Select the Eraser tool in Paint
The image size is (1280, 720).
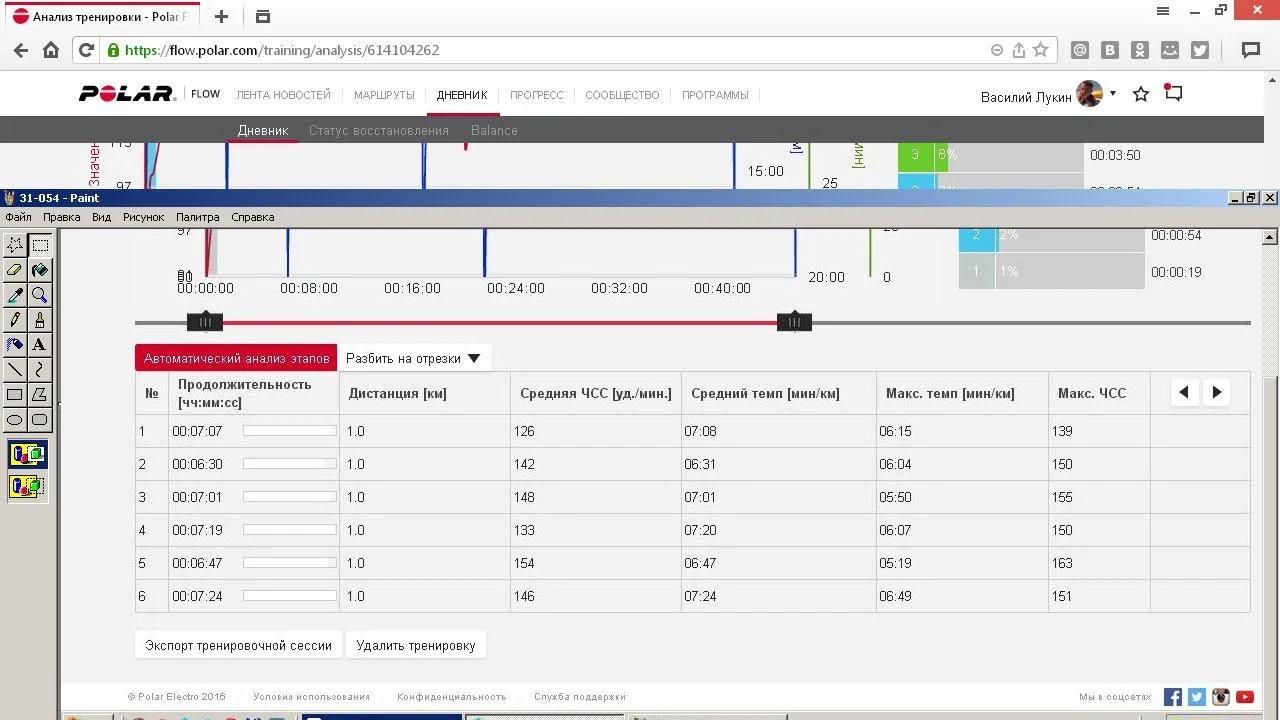click(x=15, y=270)
